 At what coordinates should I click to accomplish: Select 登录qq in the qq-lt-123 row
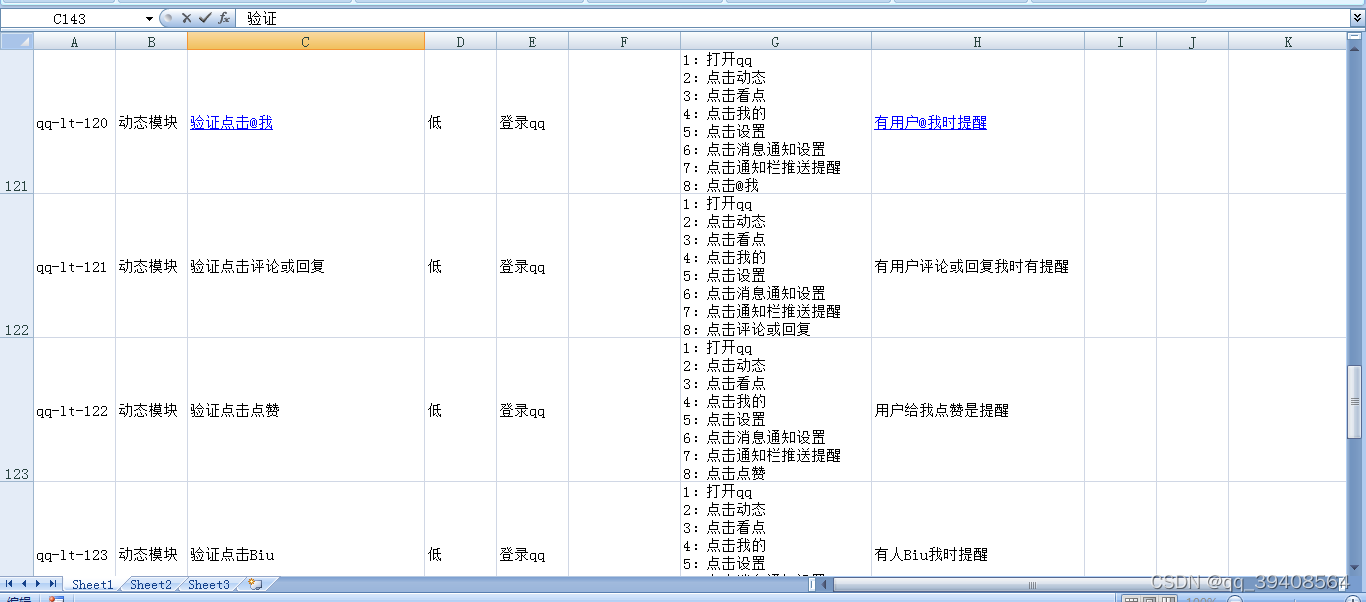pyautogui.click(x=532, y=530)
